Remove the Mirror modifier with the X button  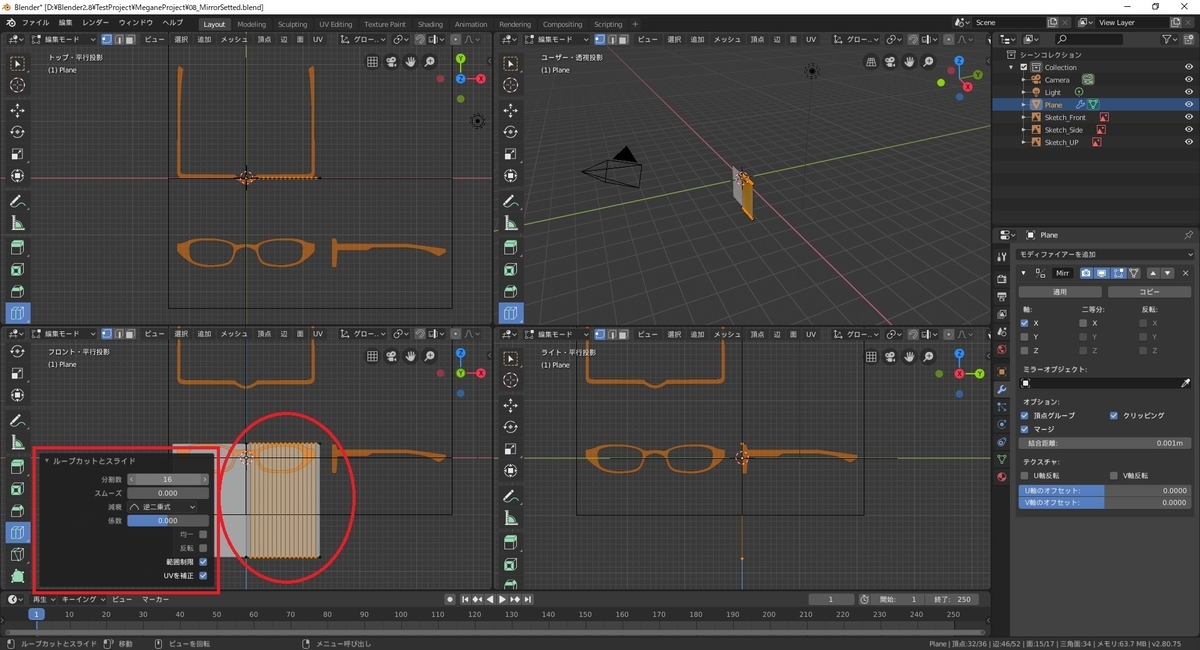[1186, 273]
